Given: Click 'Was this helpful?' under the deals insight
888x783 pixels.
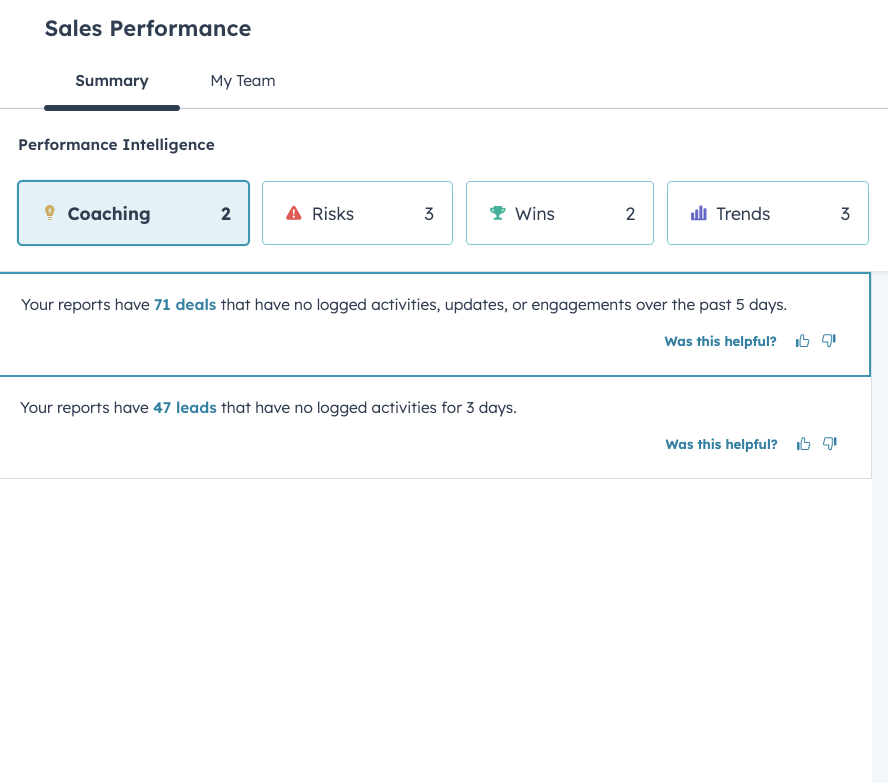Looking at the screenshot, I should tap(720, 342).
